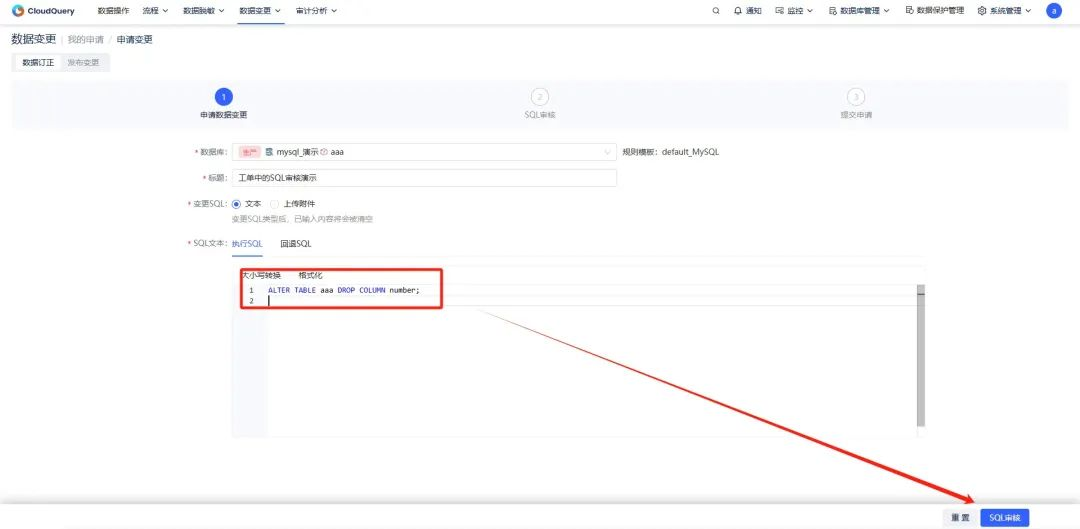
Task: Switch to the 发布变更 tab
Action: tap(83, 63)
